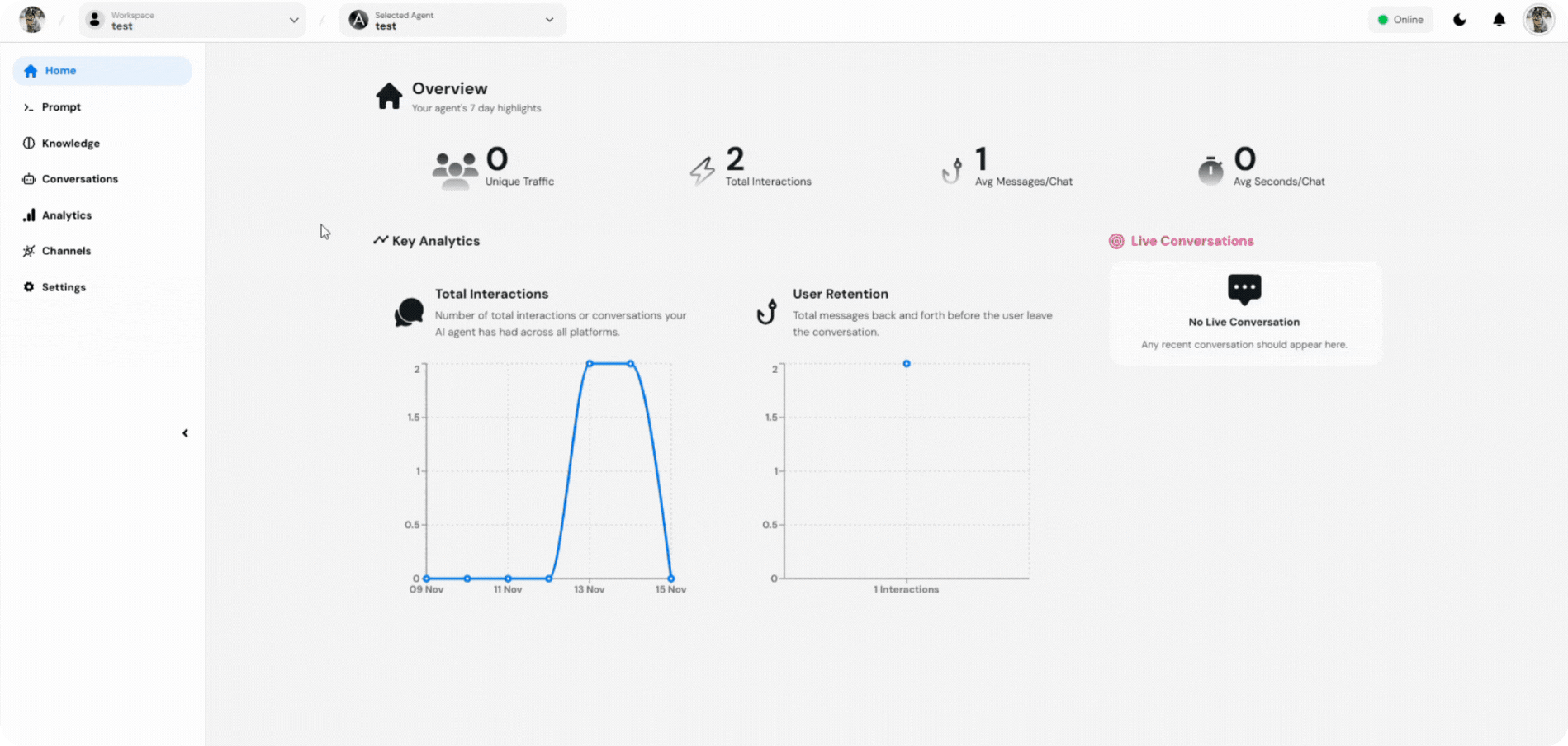Click the Overview house icon
This screenshot has height=746, width=1568.
[x=389, y=96]
